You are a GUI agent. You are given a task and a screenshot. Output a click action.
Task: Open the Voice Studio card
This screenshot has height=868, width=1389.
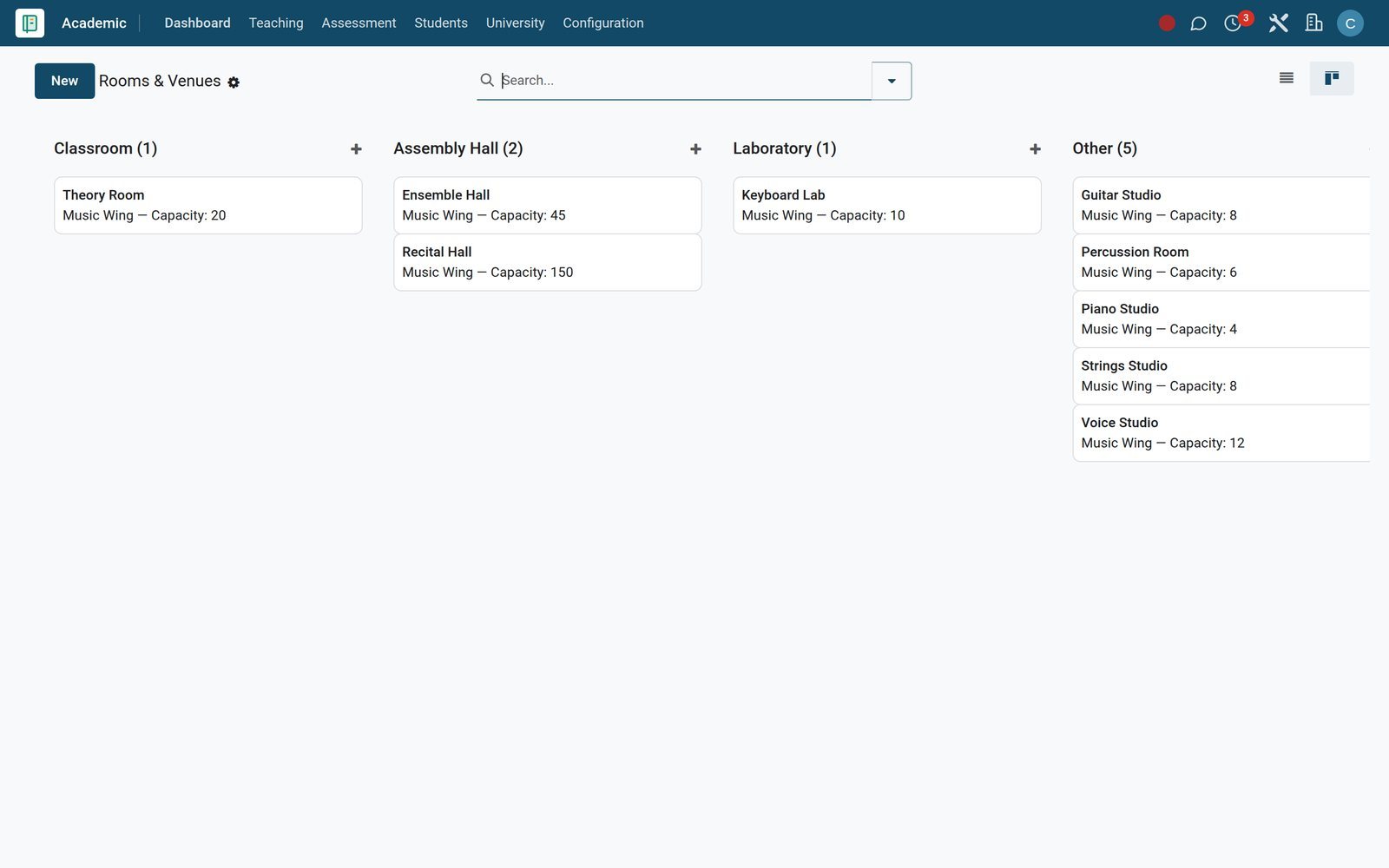point(1221,432)
